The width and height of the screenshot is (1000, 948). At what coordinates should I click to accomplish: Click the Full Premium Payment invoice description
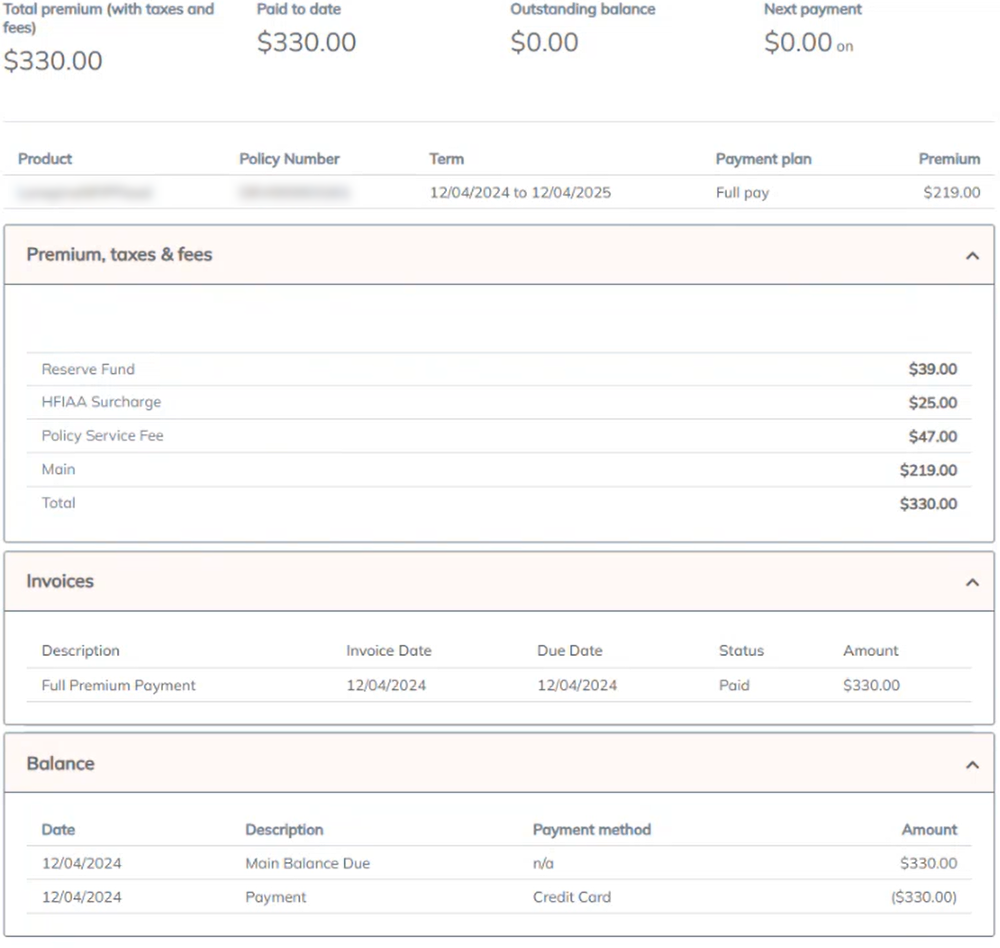click(118, 686)
